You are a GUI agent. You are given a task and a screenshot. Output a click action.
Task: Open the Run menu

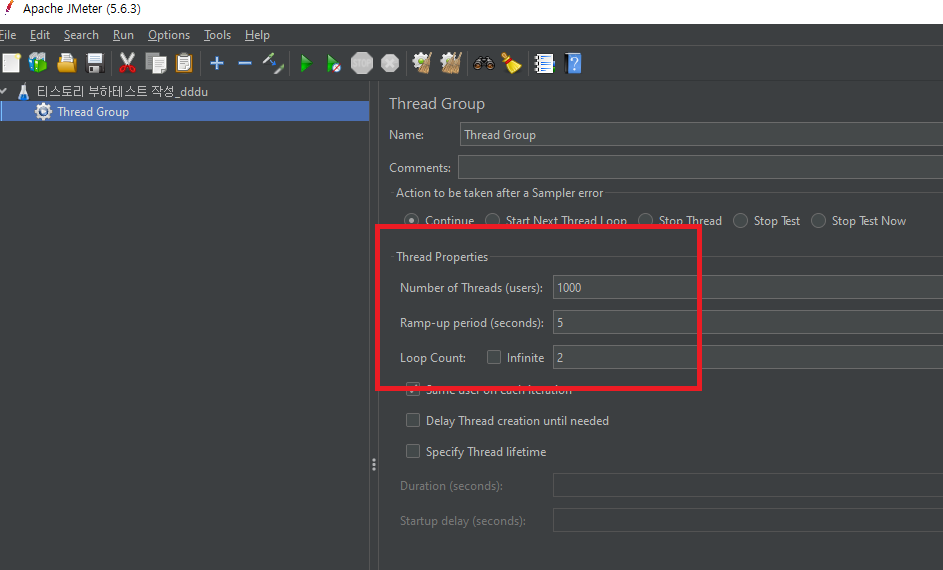pos(123,35)
